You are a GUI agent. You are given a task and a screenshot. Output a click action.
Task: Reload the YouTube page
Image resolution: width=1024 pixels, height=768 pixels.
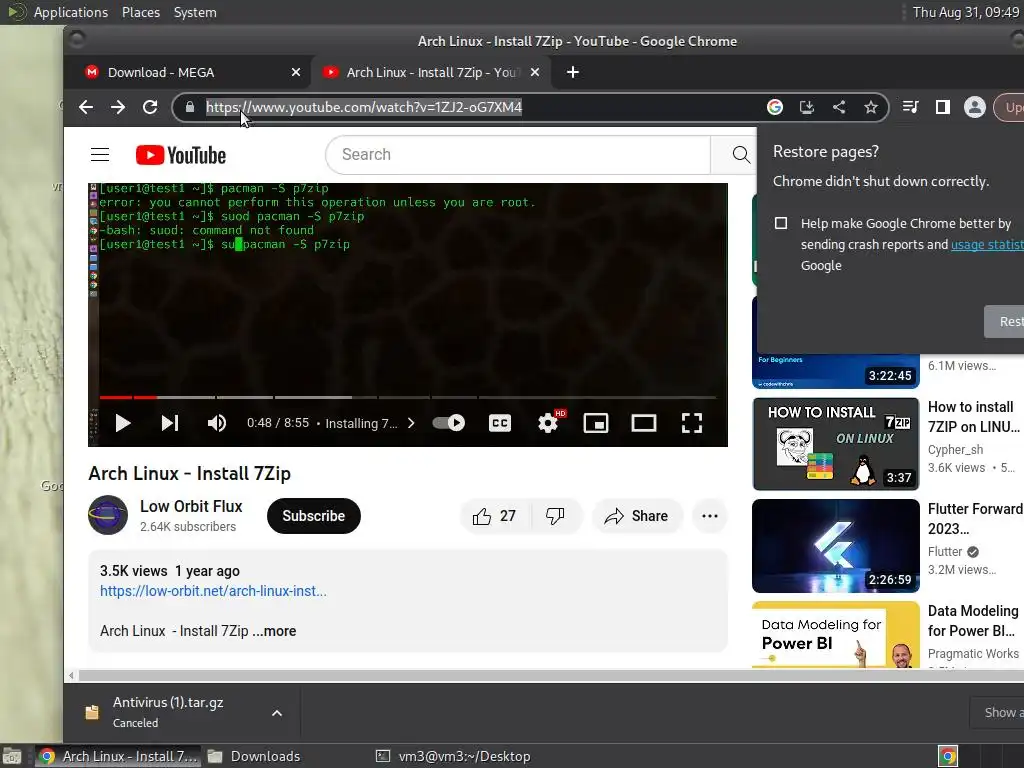point(150,107)
